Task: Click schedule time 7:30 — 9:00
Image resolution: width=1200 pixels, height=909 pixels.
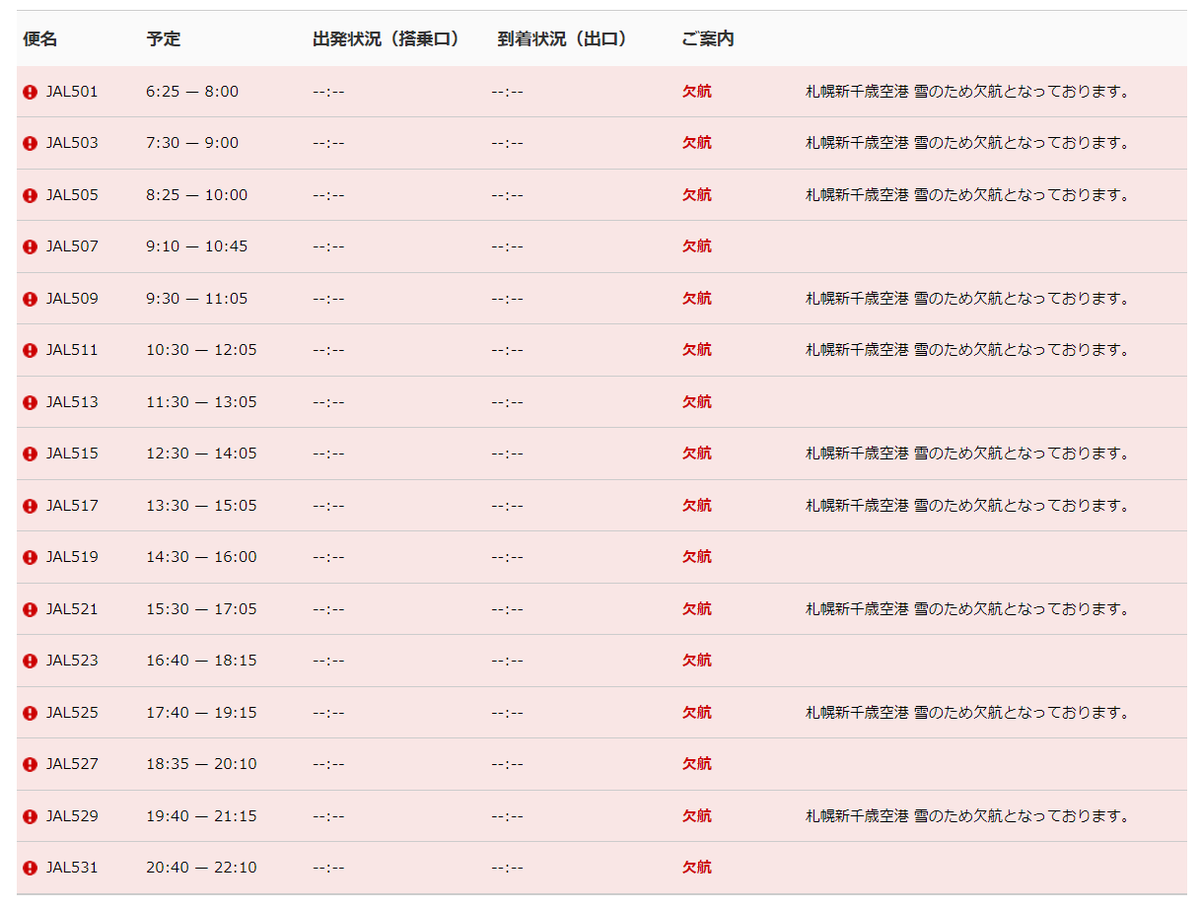Action: [192, 143]
